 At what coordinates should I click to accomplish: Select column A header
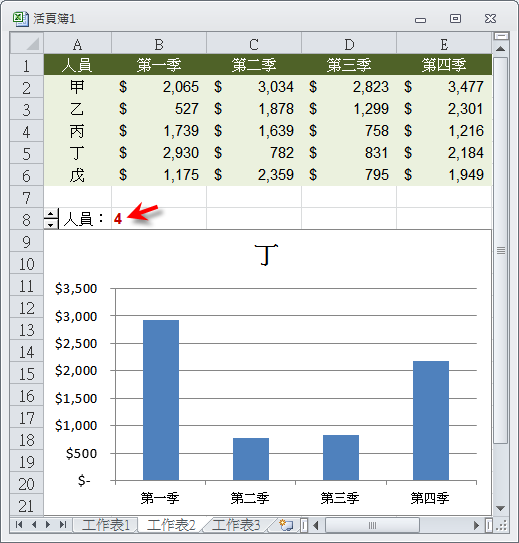[x=78, y=44]
